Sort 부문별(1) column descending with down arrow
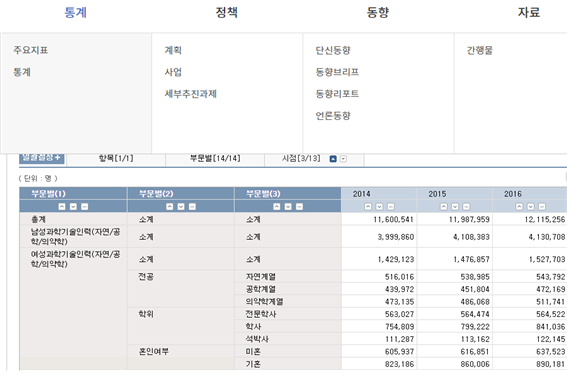This screenshot has height=375, width=567. pyautogui.click(x=73, y=206)
